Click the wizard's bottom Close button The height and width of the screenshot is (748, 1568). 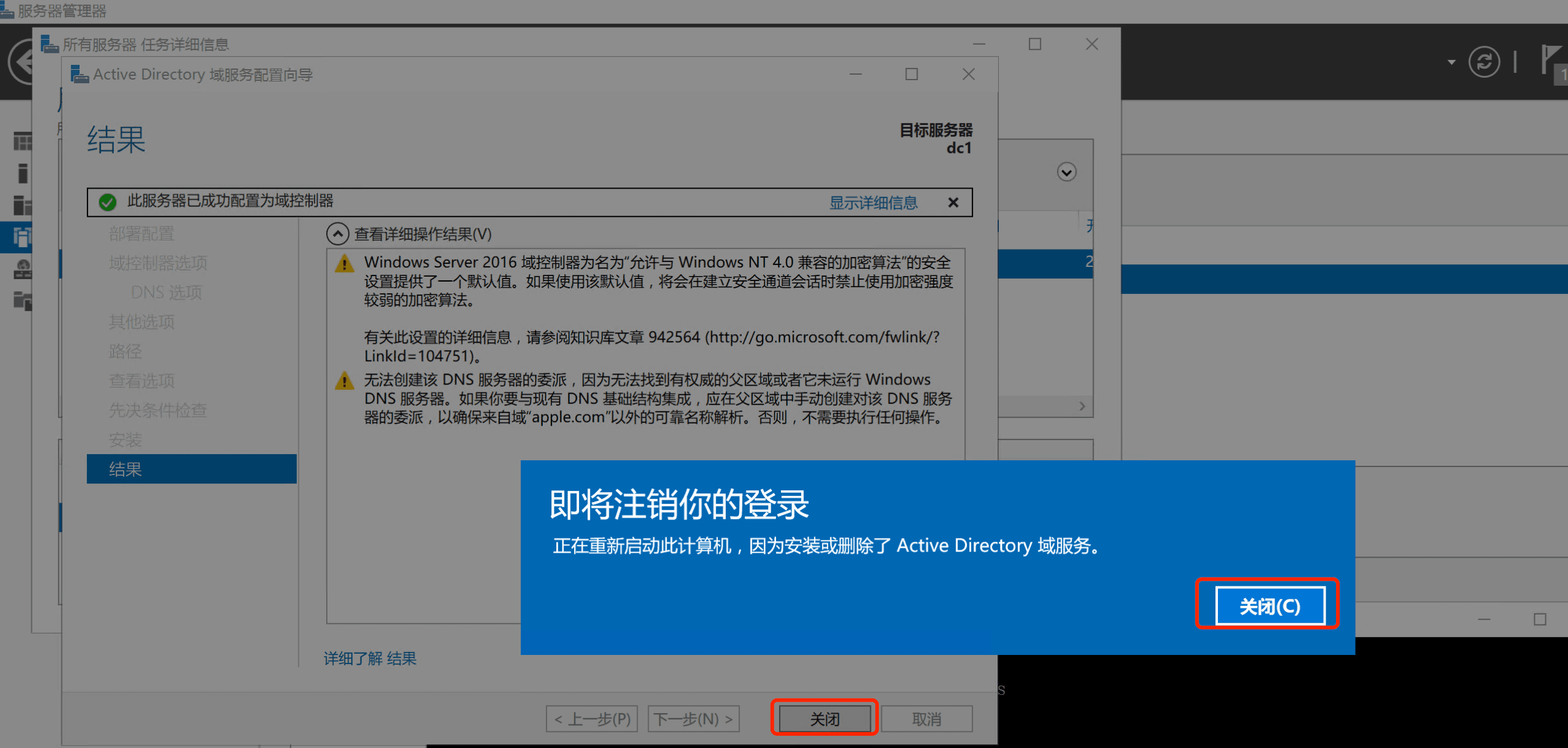point(824,719)
